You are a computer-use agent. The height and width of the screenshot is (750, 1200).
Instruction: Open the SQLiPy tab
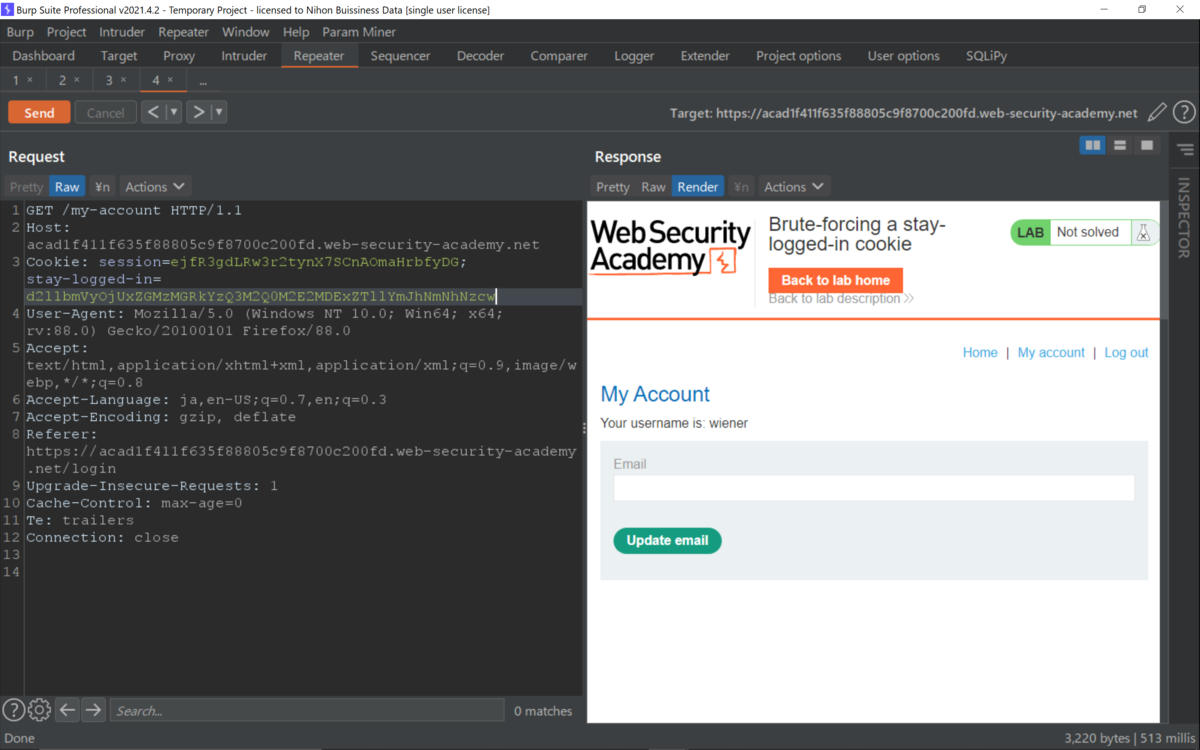986,56
